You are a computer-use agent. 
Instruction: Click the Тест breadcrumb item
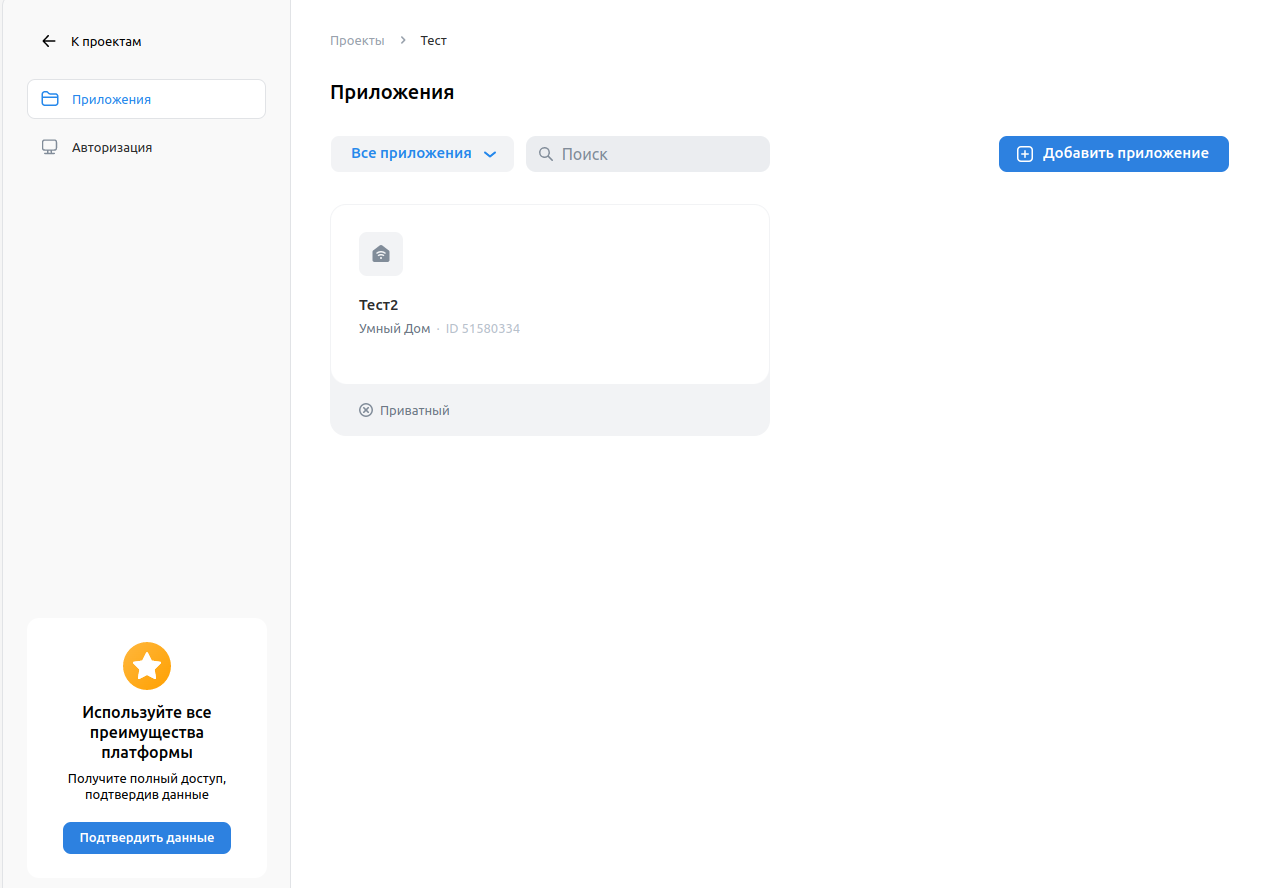point(434,41)
